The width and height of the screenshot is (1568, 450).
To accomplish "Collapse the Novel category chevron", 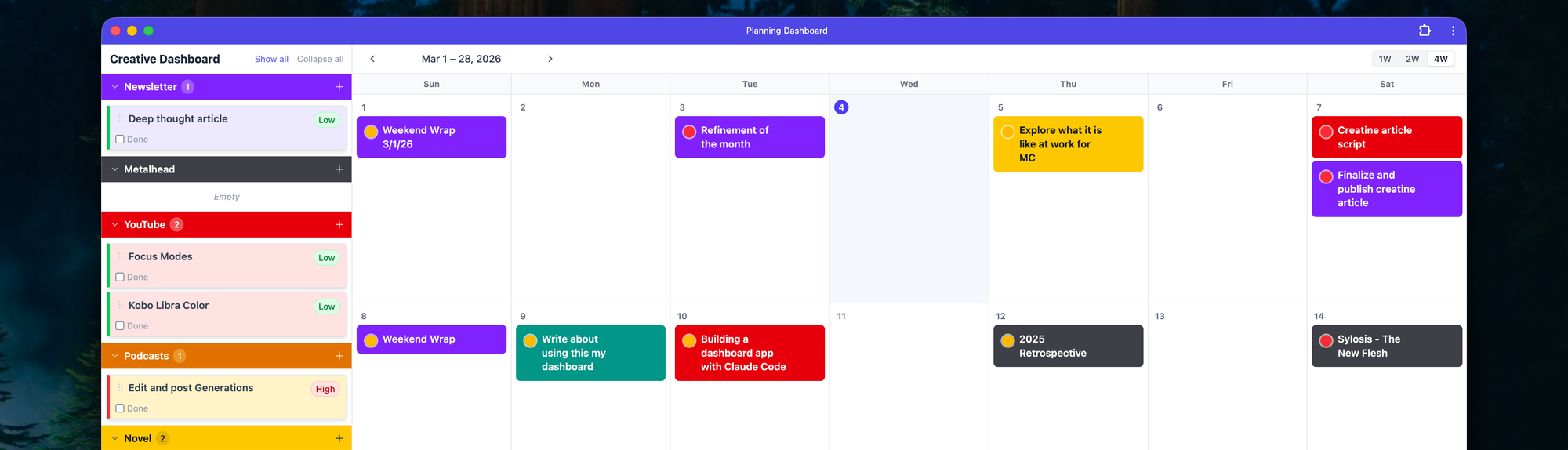I will [x=114, y=438].
